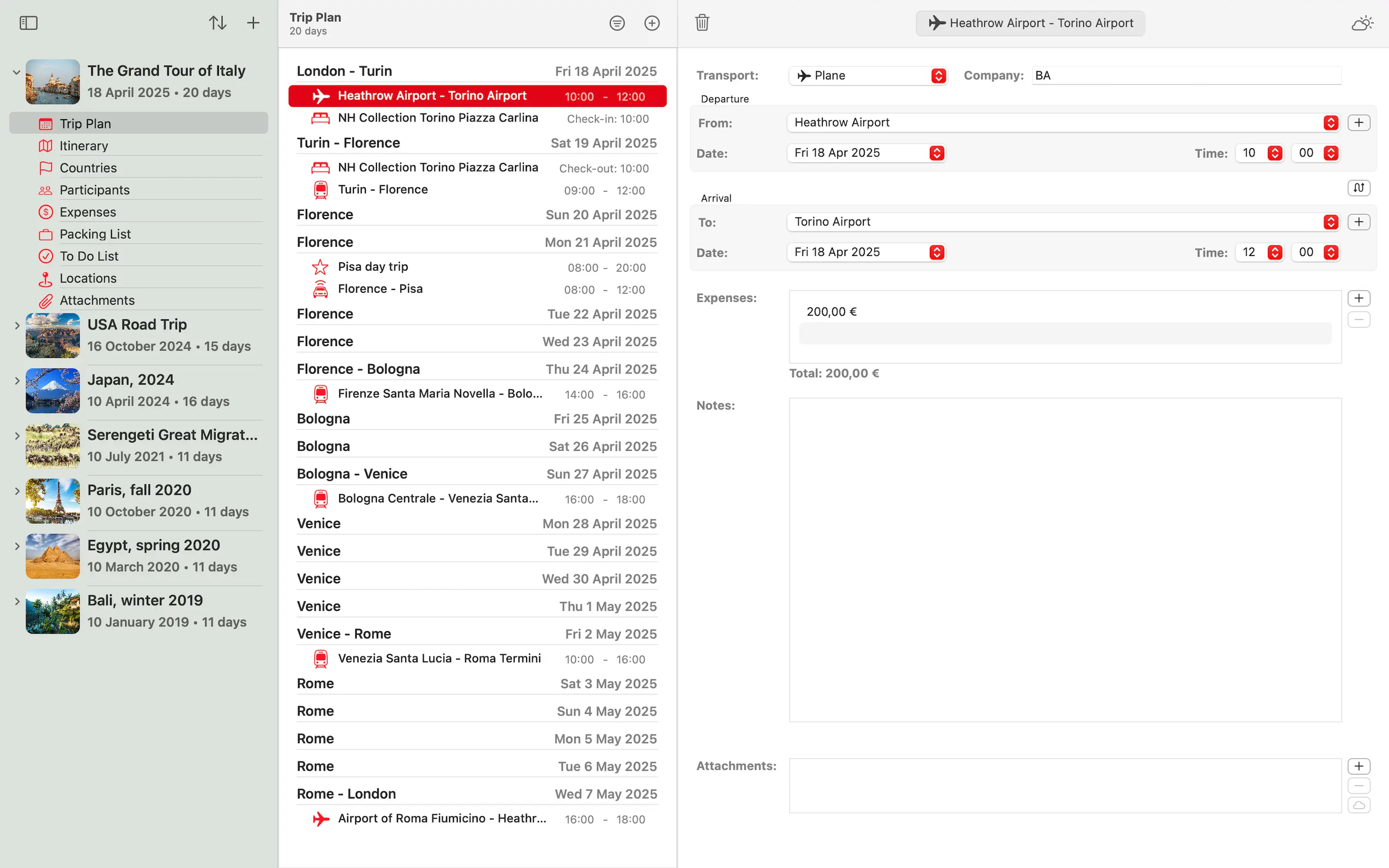The height and width of the screenshot is (868, 1389).
Task: Click the sort trips arrows icon
Action: [x=218, y=23]
